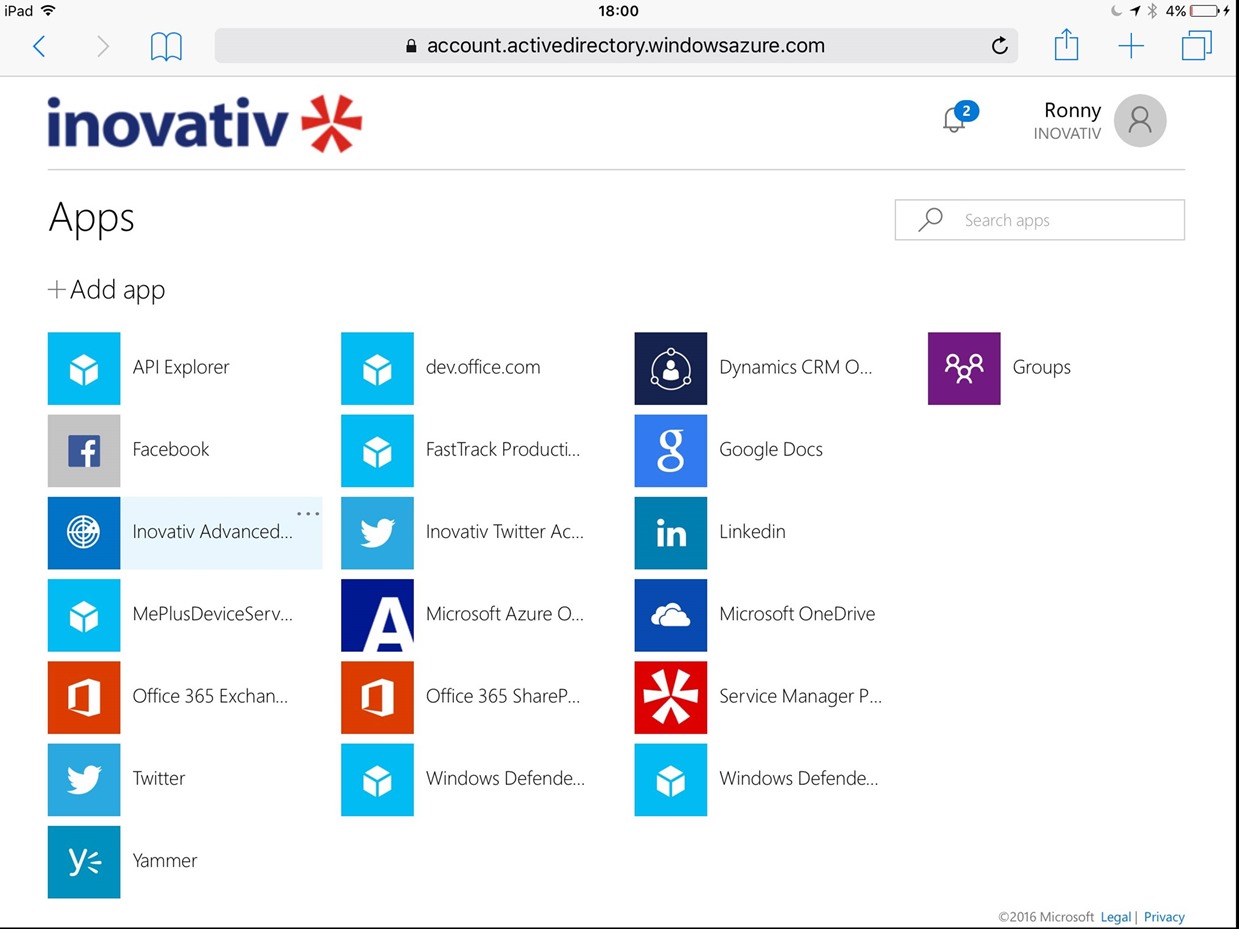Open the Legal link in footer
The width and height of the screenshot is (1239, 929).
click(x=1115, y=917)
